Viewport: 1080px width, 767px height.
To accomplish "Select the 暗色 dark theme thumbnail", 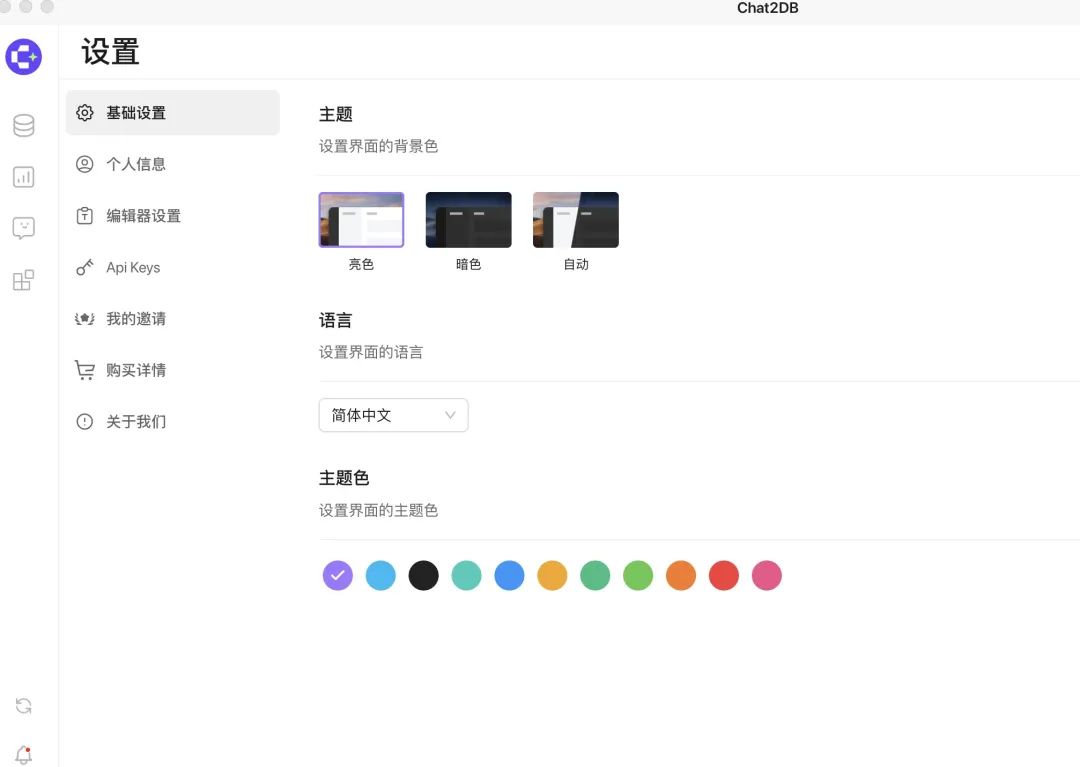I will (468, 220).
